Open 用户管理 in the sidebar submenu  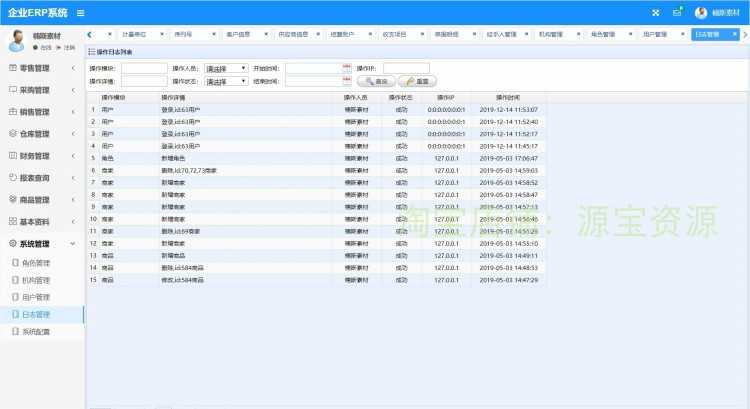(36, 297)
